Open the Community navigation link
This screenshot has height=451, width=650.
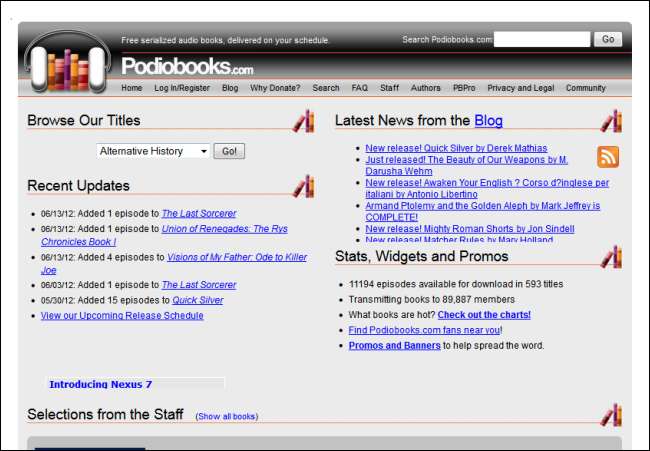pyautogui.click(x=586, y=88)
